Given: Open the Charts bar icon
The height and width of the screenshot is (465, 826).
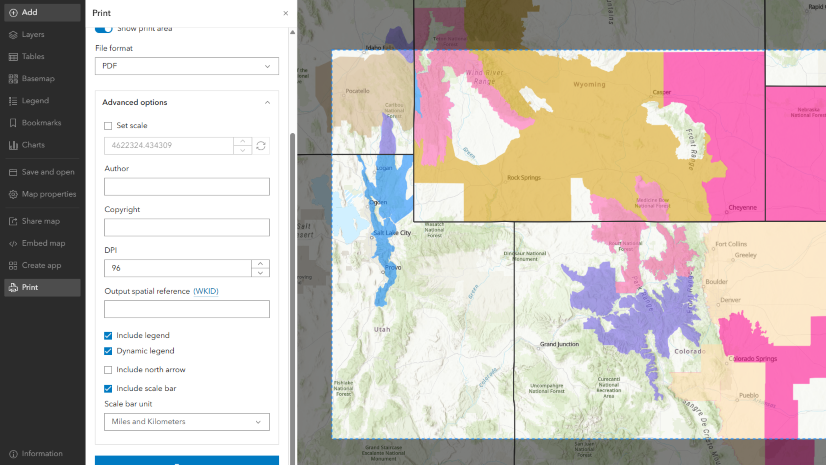Looking at the screenshot, I should [13, 145].
